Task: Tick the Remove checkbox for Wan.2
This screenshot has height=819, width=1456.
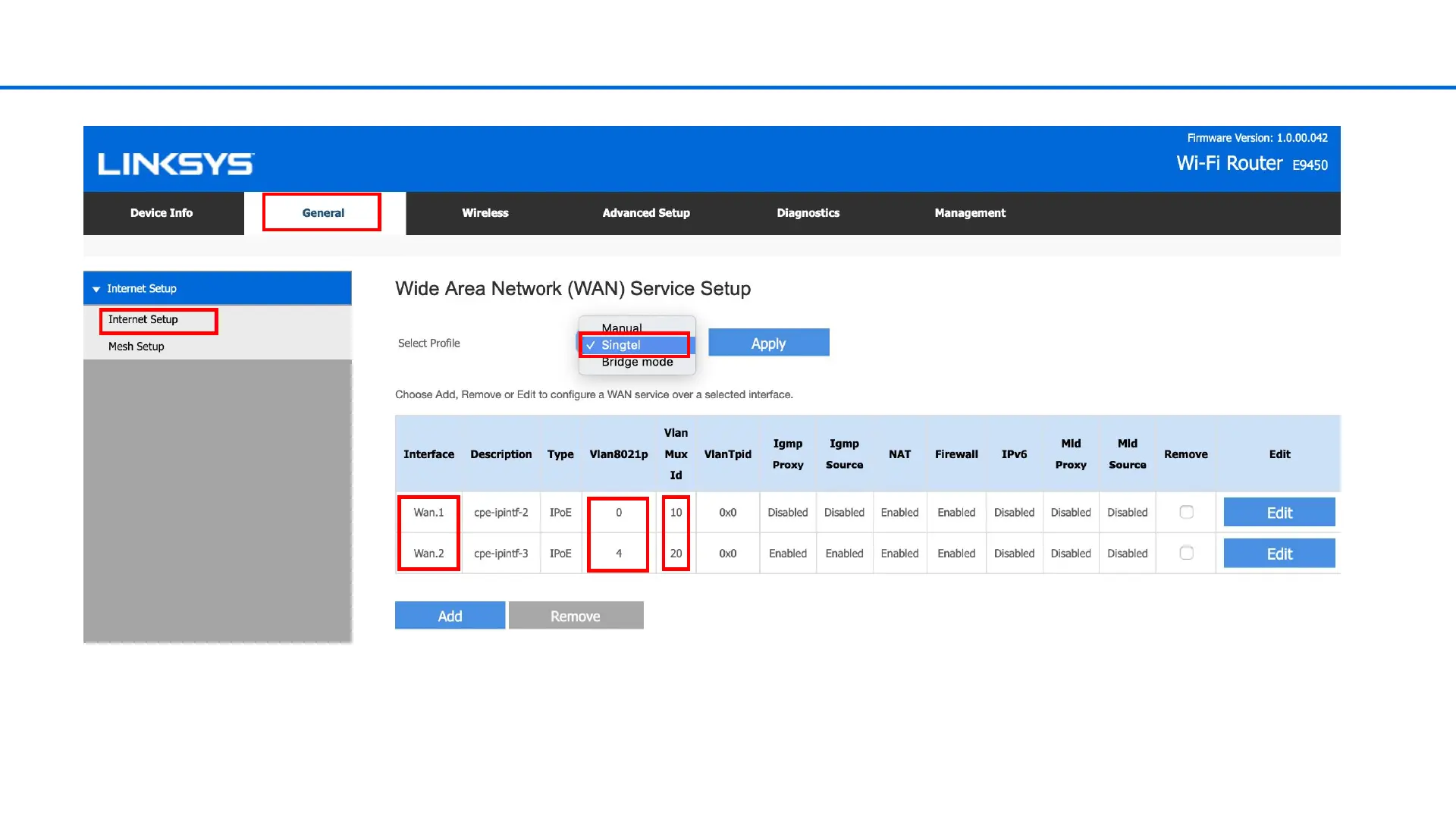Action: pyautogui.click(x=1186, y=554)
